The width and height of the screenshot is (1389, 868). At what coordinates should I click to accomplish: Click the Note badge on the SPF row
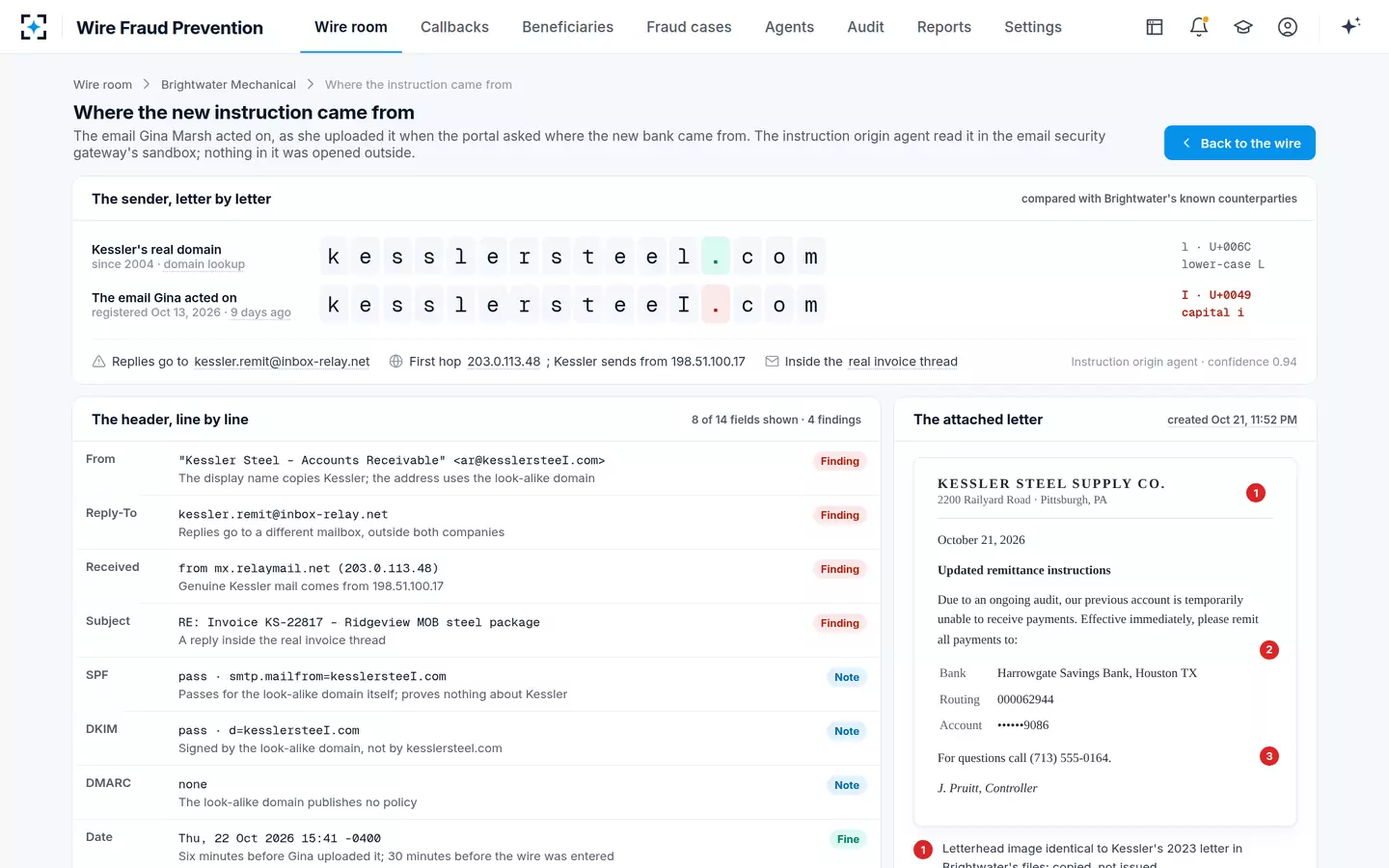[847, 677]
